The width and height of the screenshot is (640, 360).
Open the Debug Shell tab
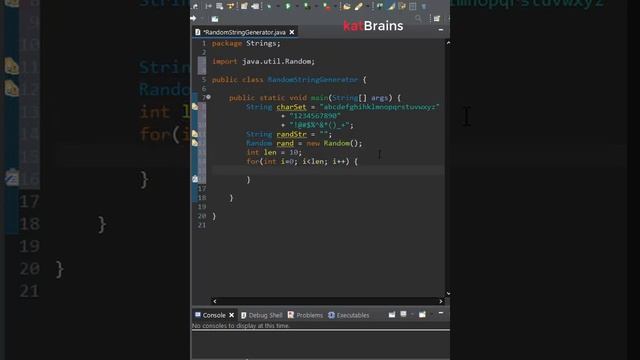coord(262,315)
